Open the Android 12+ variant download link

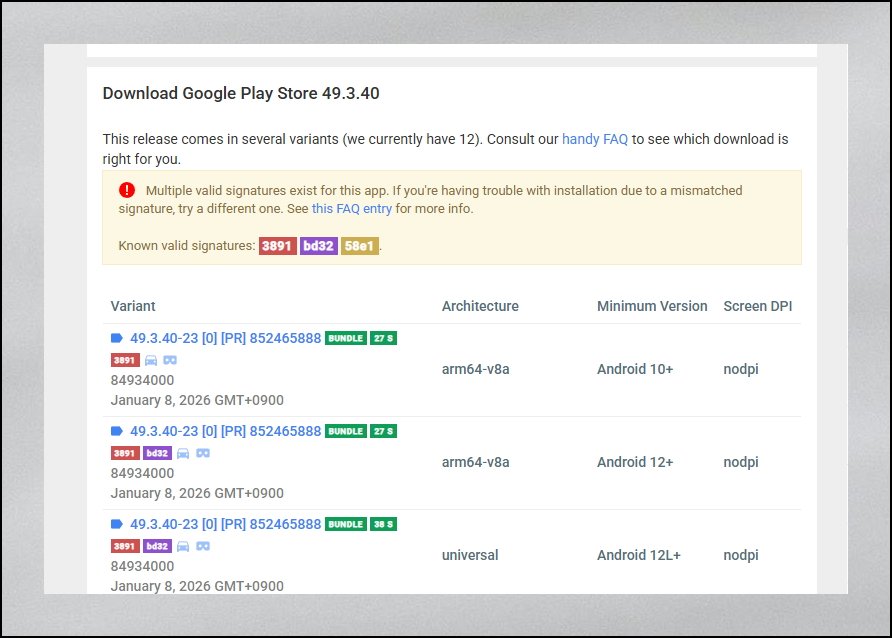point(225,432)
